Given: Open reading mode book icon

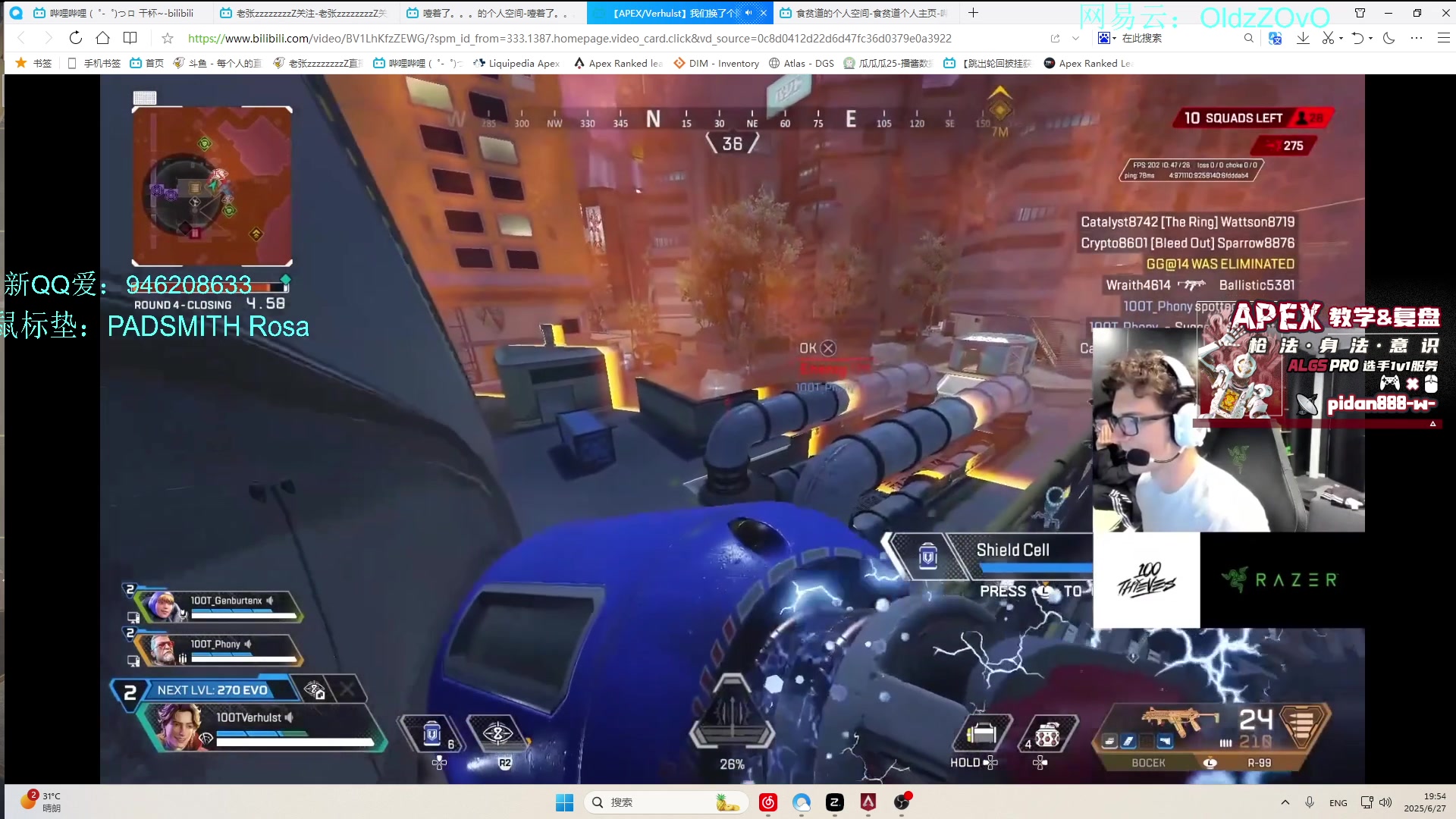Looking at the screenshot, I should 130,38.
